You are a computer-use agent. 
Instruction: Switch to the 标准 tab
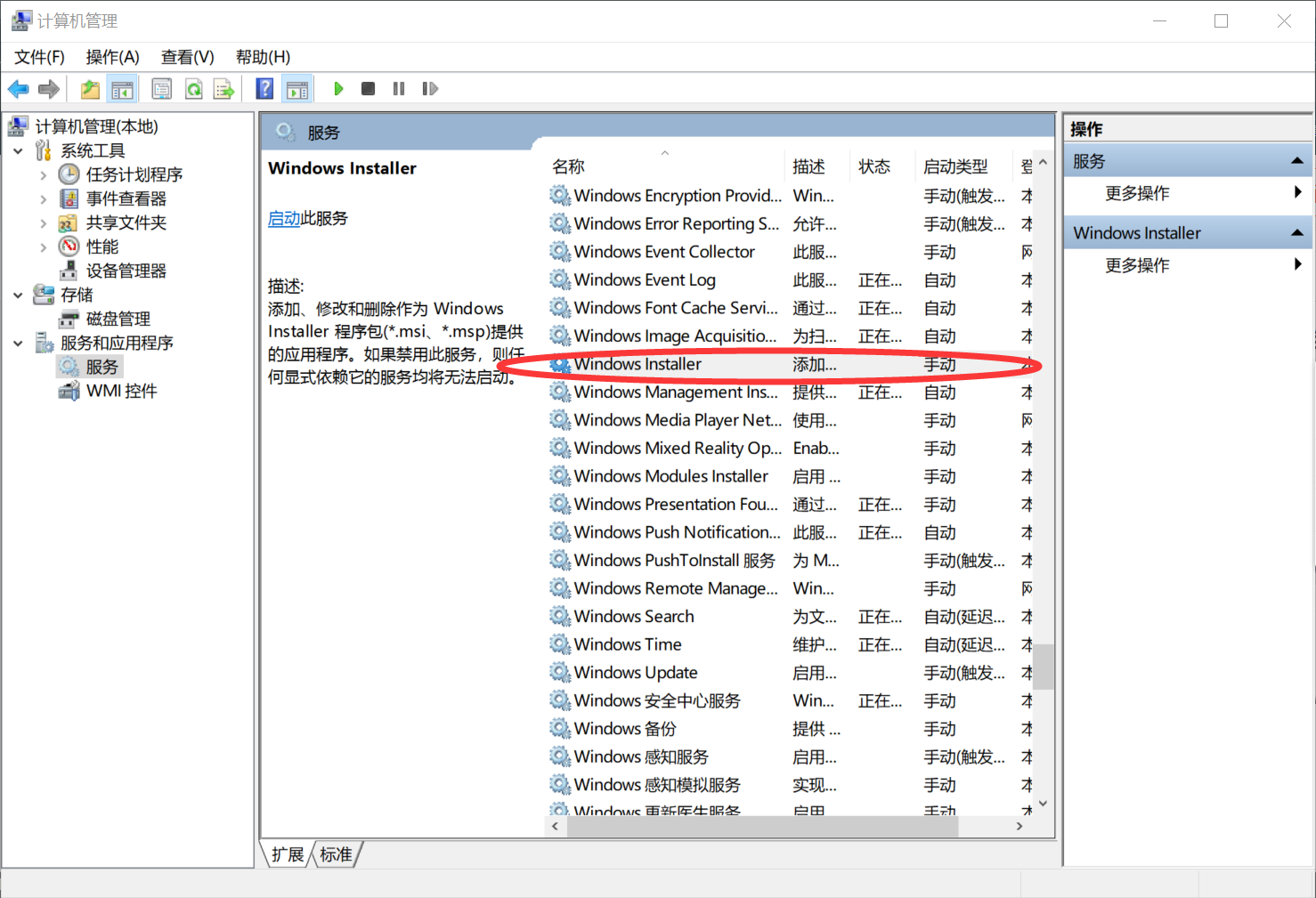[336, 854]
